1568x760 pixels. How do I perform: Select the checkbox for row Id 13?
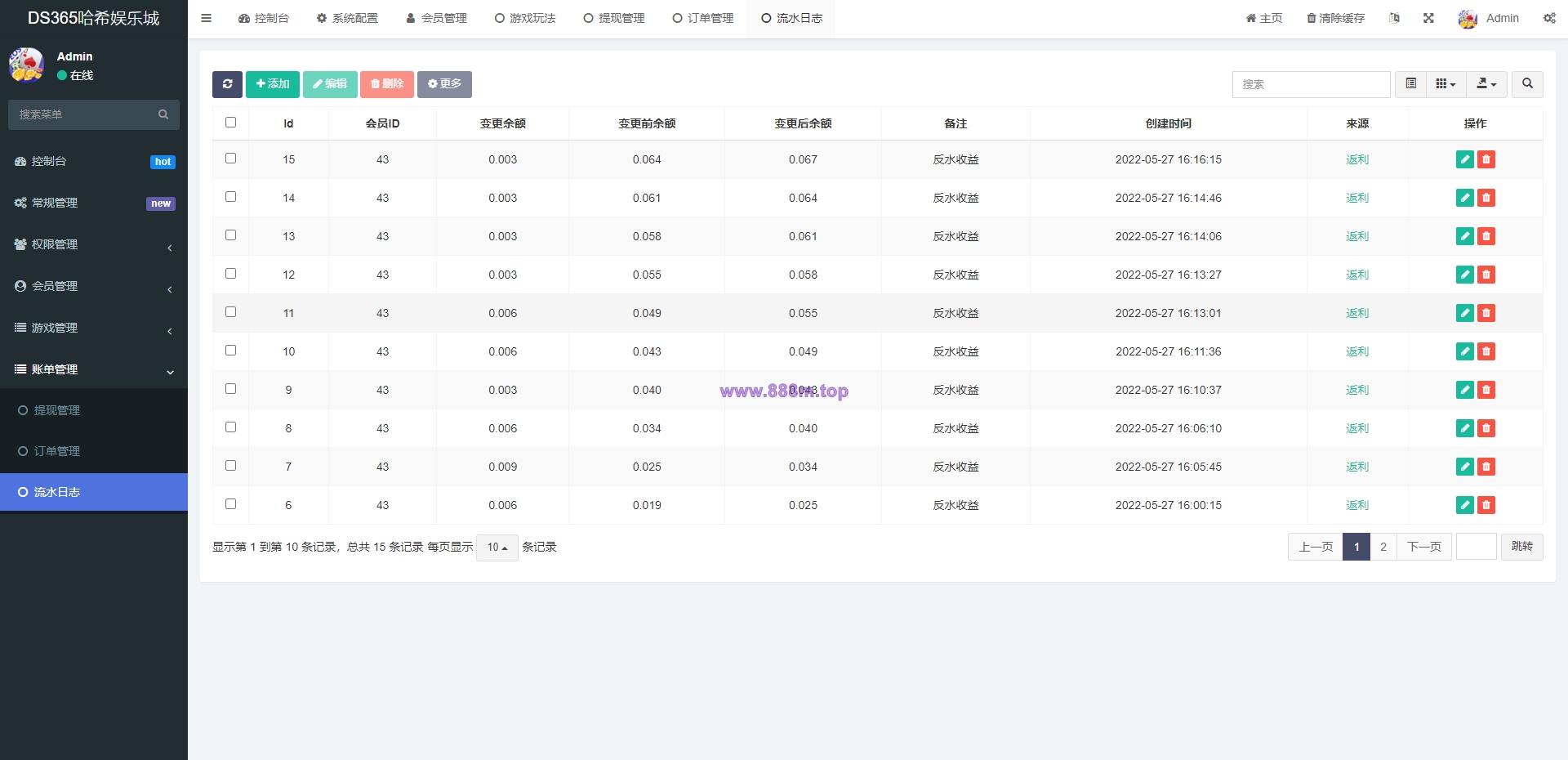point(230,235)
